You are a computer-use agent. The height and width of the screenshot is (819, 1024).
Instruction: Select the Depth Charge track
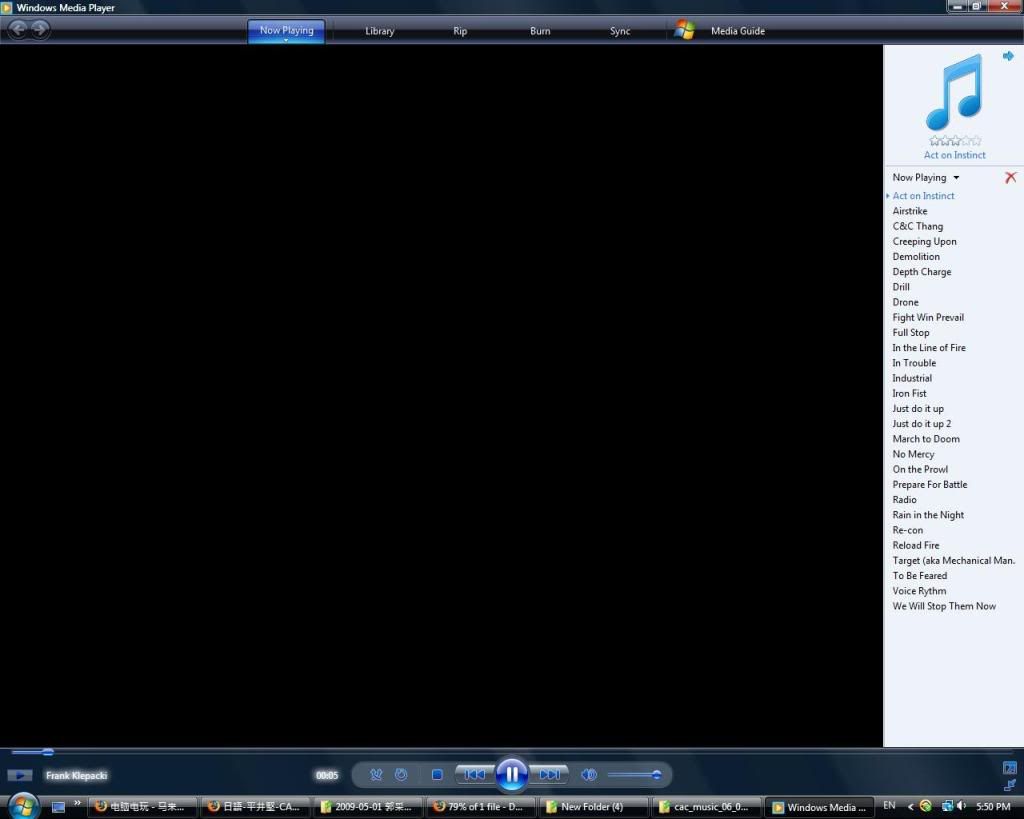pos(921,272)
